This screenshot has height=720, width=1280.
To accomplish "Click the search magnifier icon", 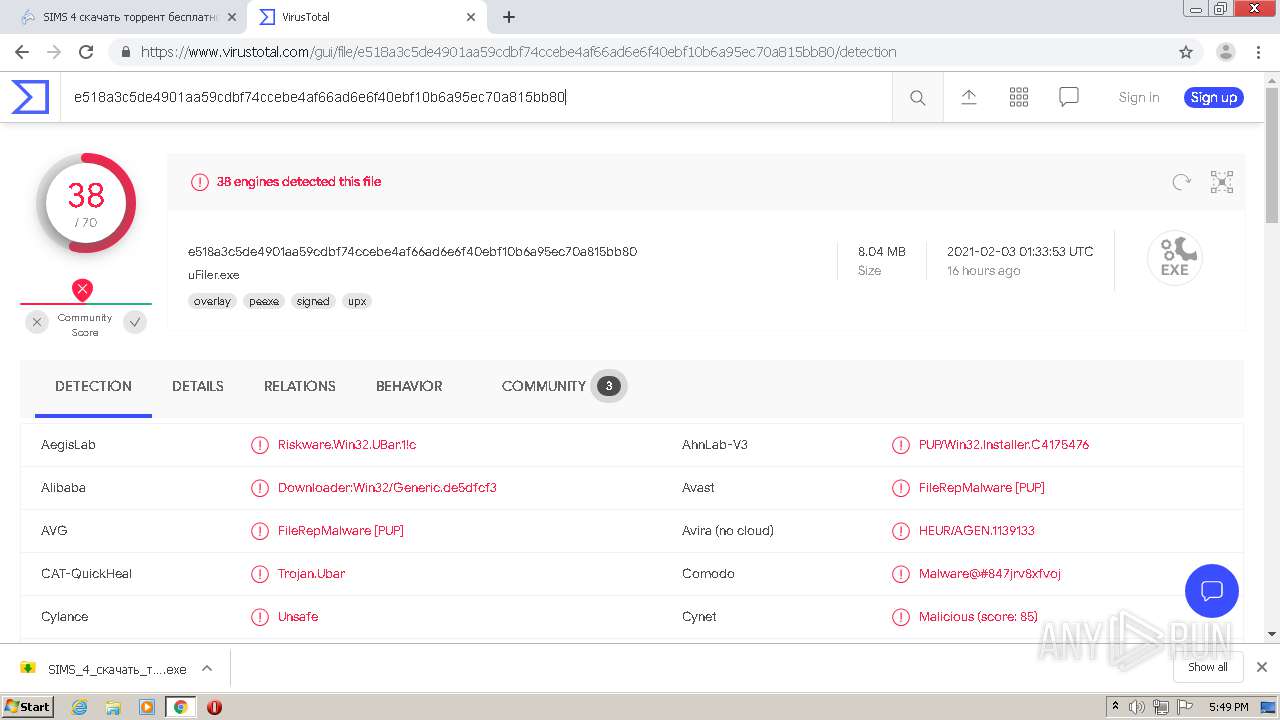I will click(917, 97).
